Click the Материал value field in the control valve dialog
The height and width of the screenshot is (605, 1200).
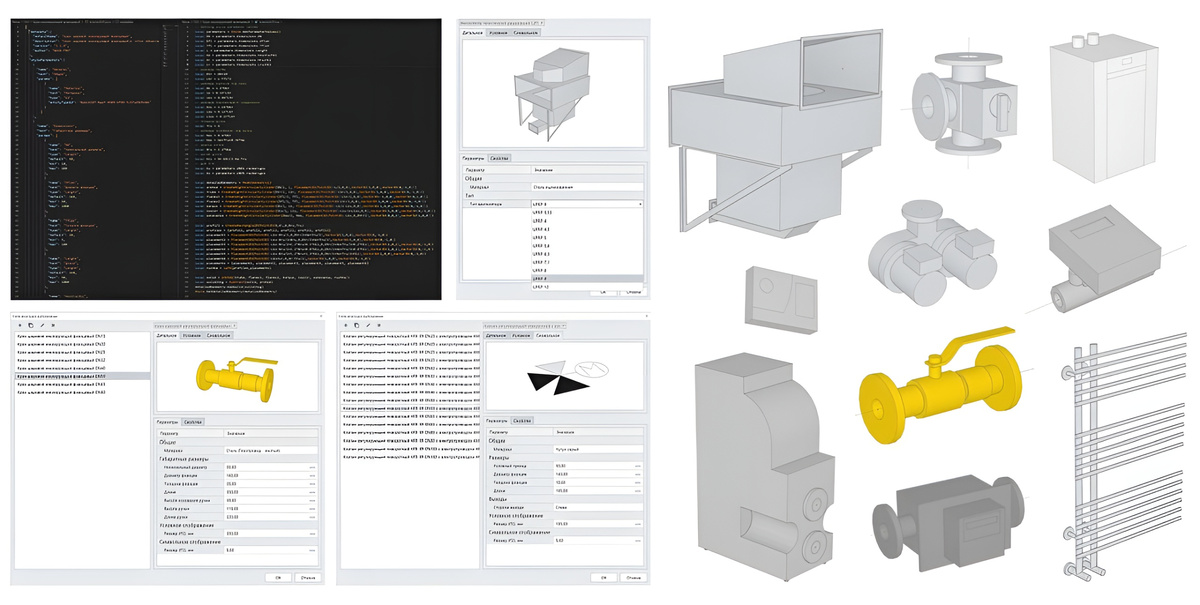click(x=598, y=448)
